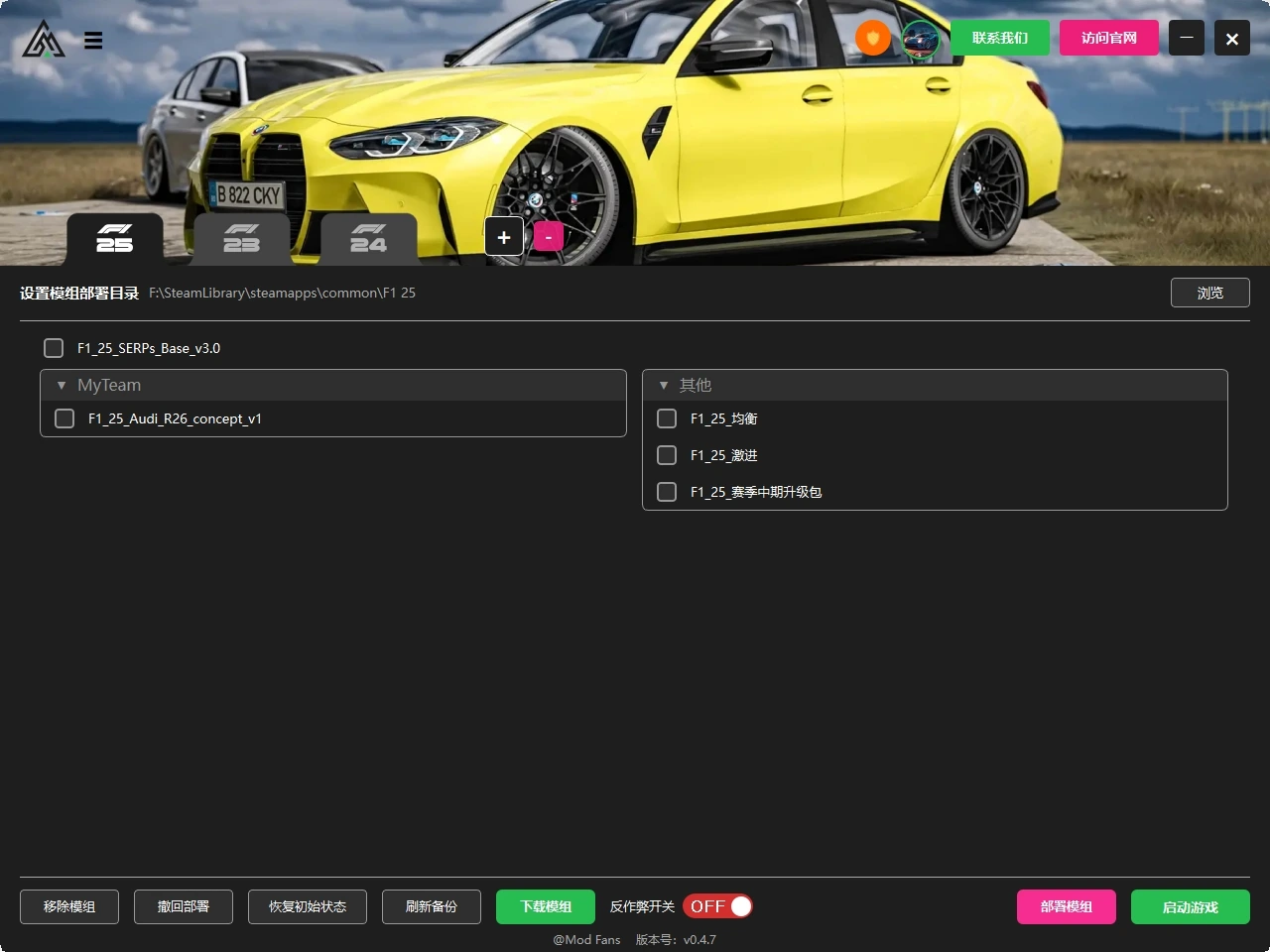Image resolution: width=1270 pixels, height=952 pixels.
Task: Click the orange shield icon
Action: (872, 39)
